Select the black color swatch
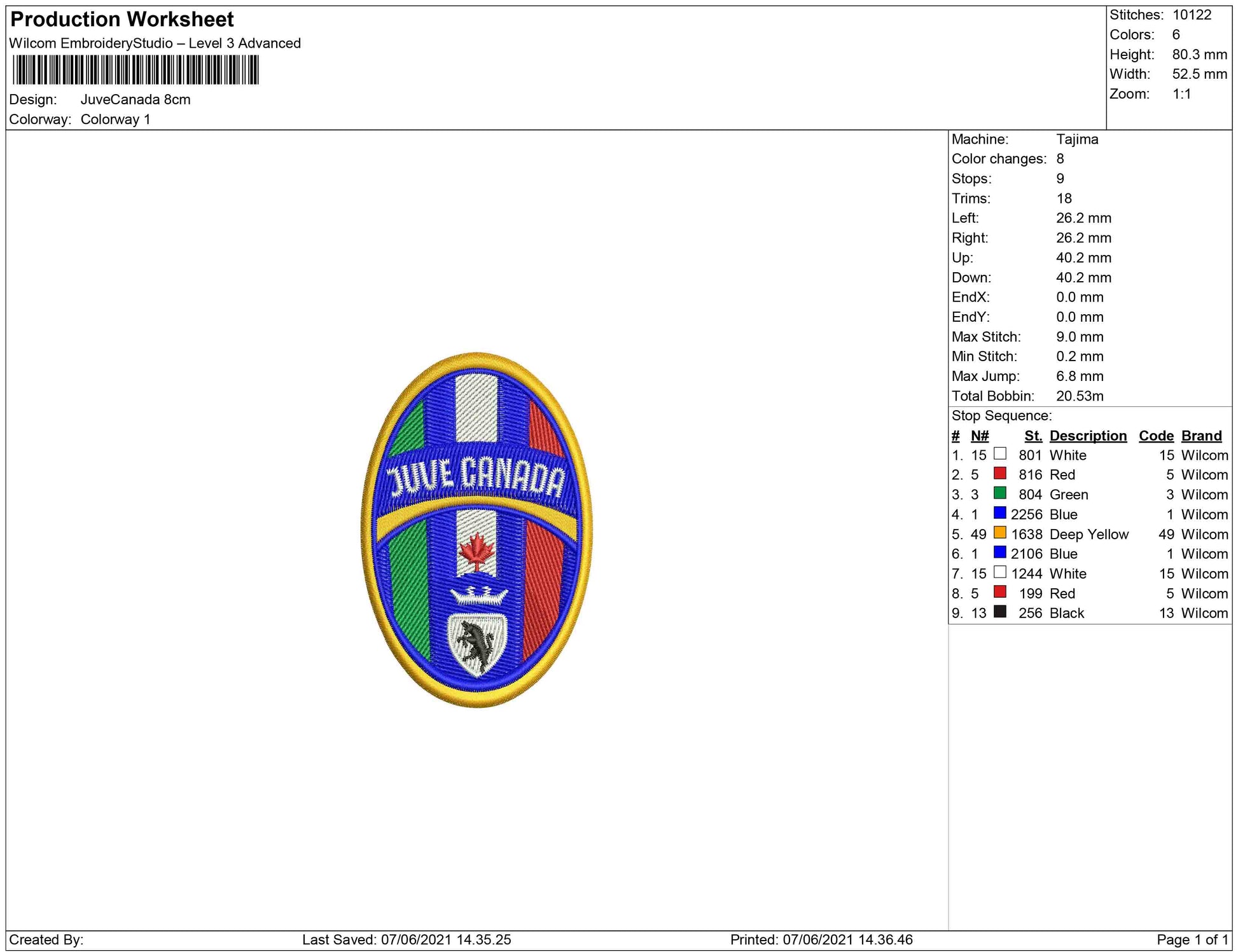1238x952 pixels. [1000, 612]
